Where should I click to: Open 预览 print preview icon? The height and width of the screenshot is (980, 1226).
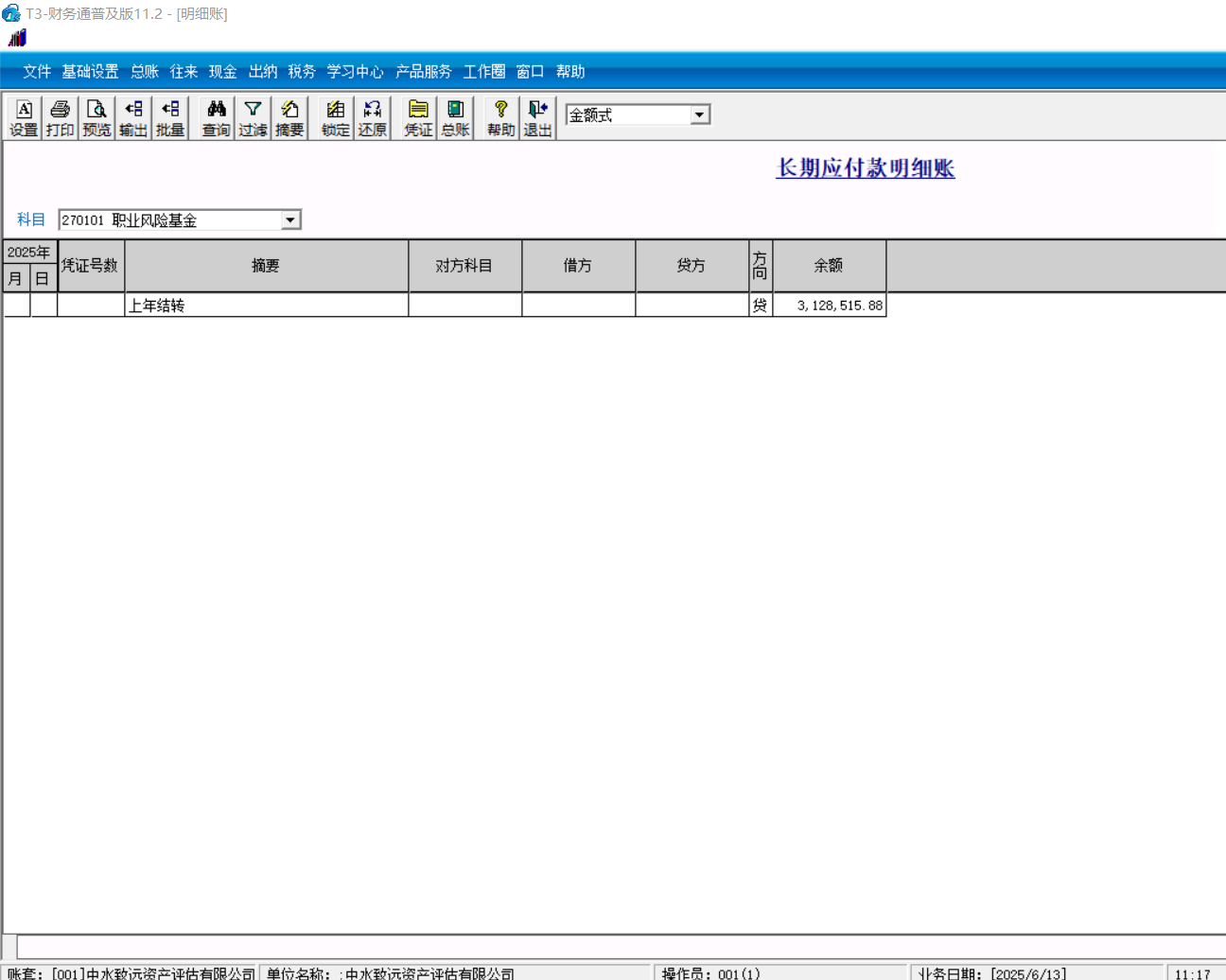pyautogui.click(x=96, y=117)
